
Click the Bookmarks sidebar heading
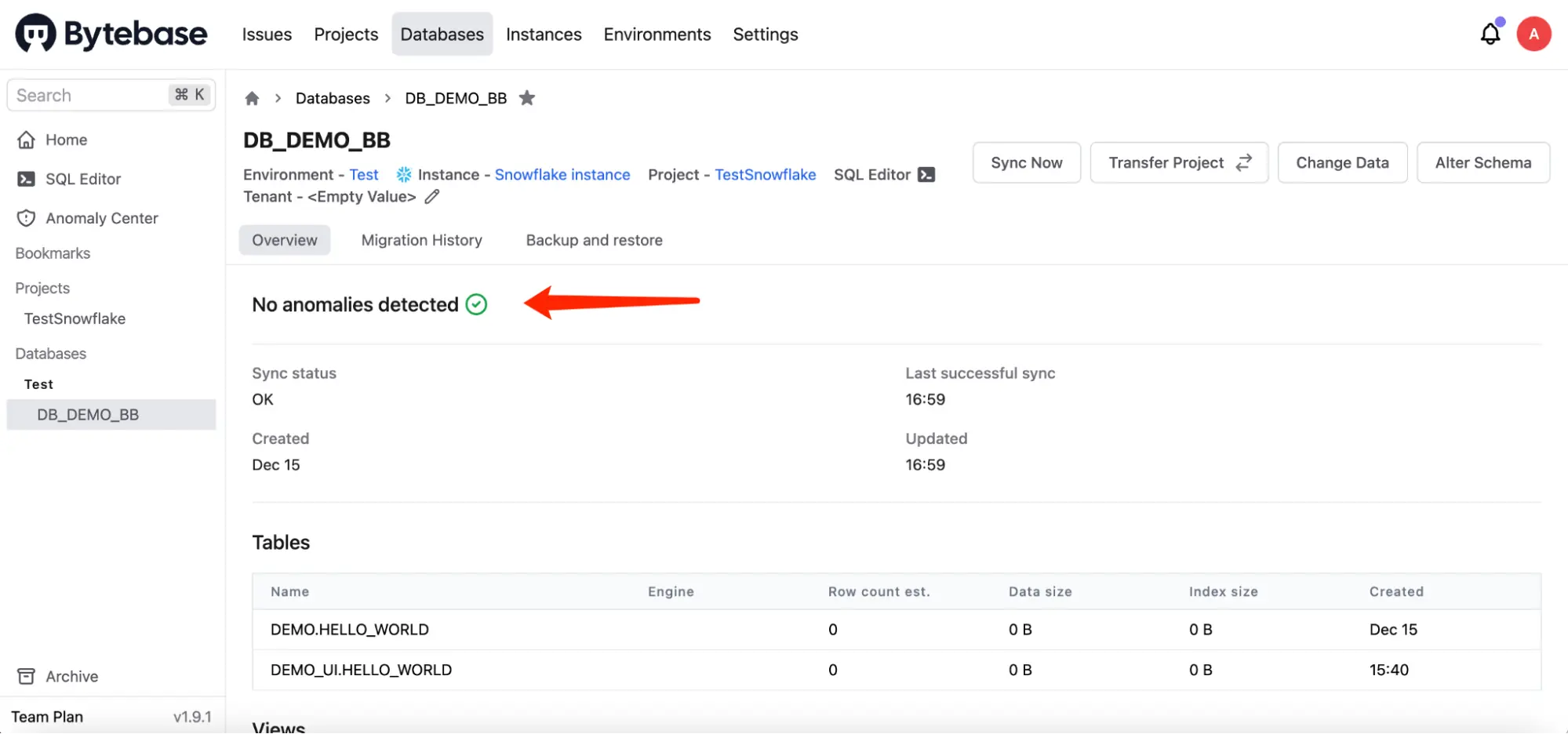click(53, 253)
